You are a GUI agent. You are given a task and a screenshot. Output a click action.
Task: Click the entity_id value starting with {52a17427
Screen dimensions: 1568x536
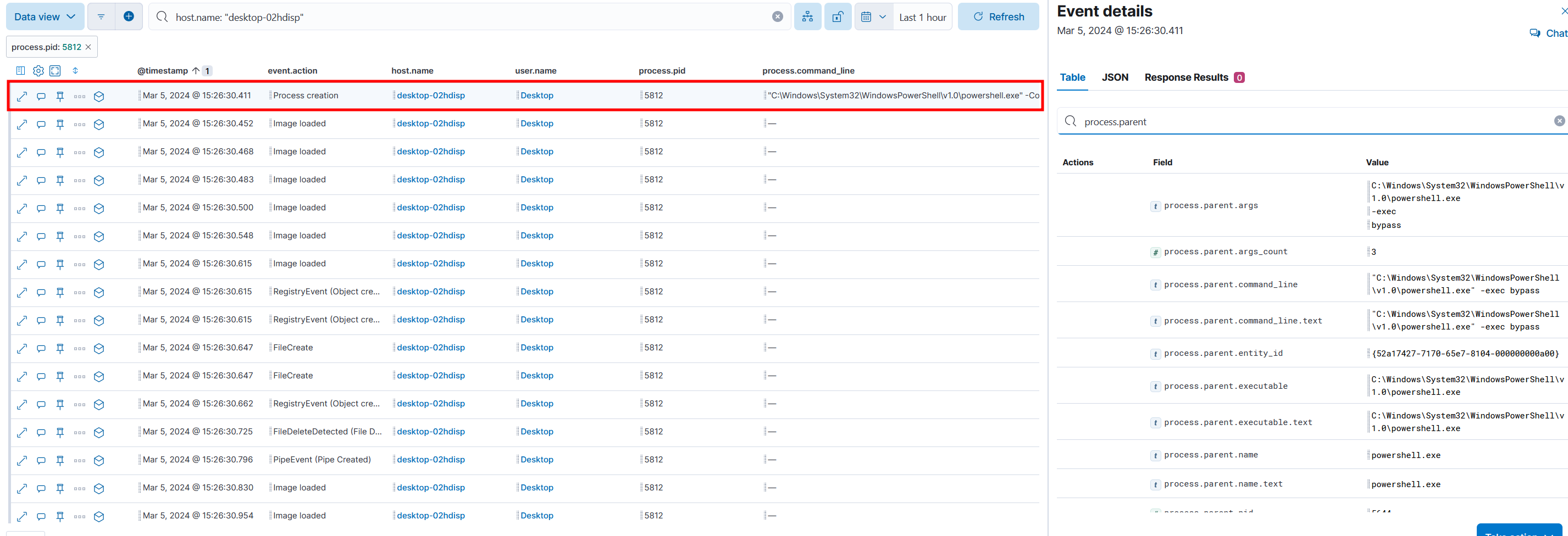pos(1465,354)
